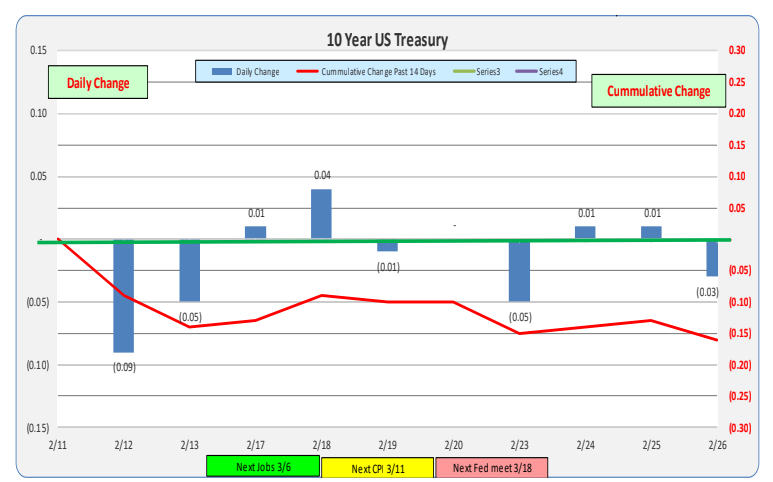
Task: Click the 0.30 label on red right axis
Action: click(737, 50)
